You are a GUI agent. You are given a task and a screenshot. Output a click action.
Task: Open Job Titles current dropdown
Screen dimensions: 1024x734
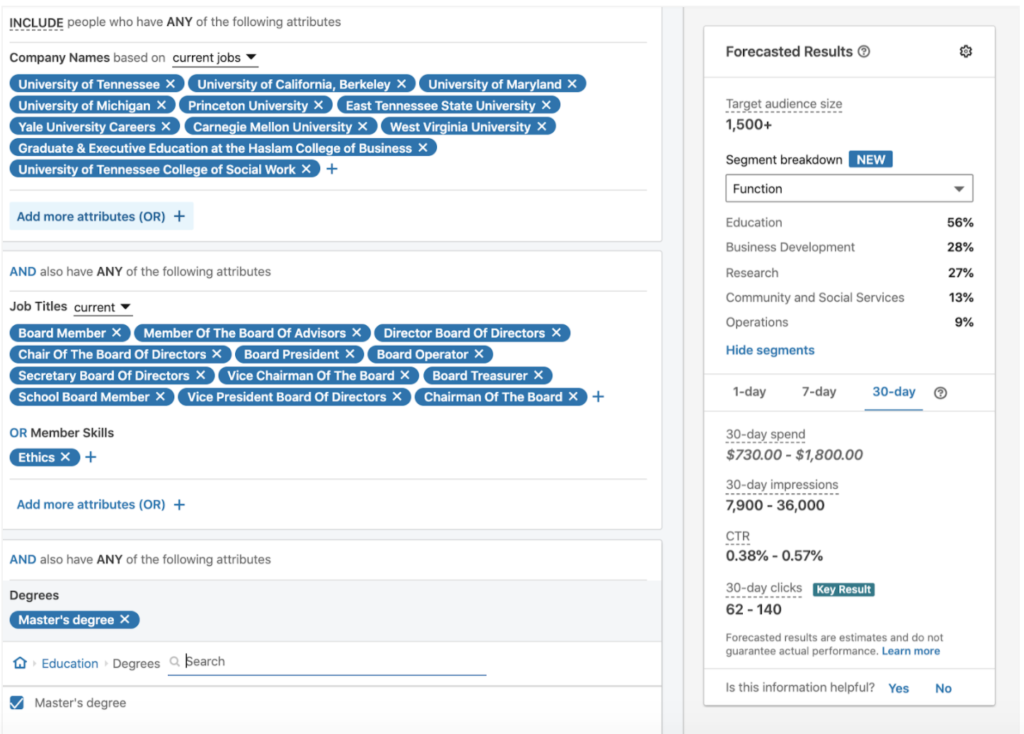coord(103,308)
